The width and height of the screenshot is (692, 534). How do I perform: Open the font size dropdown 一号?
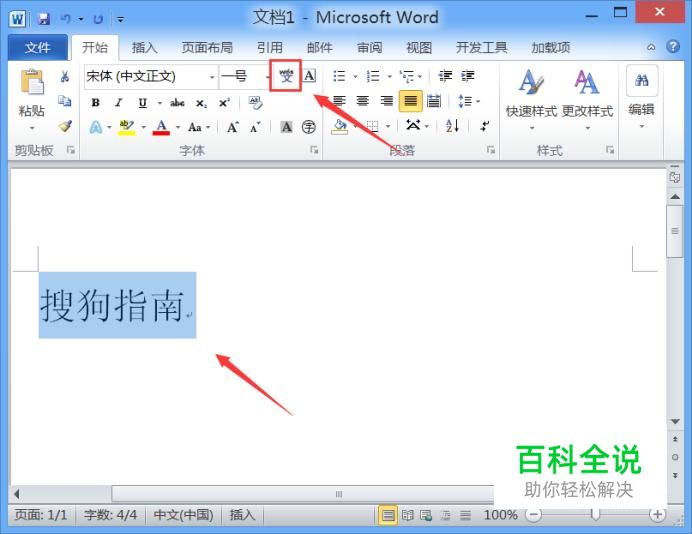267,77
